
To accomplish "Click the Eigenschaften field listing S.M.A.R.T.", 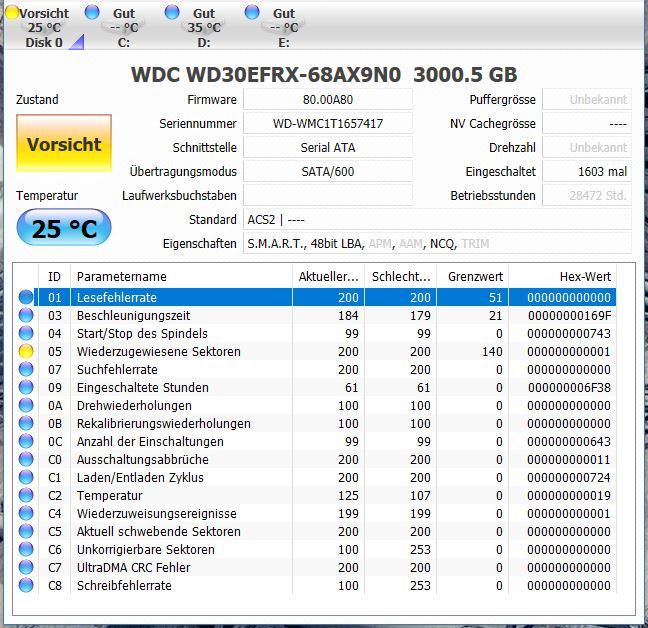I will [437, 243].
